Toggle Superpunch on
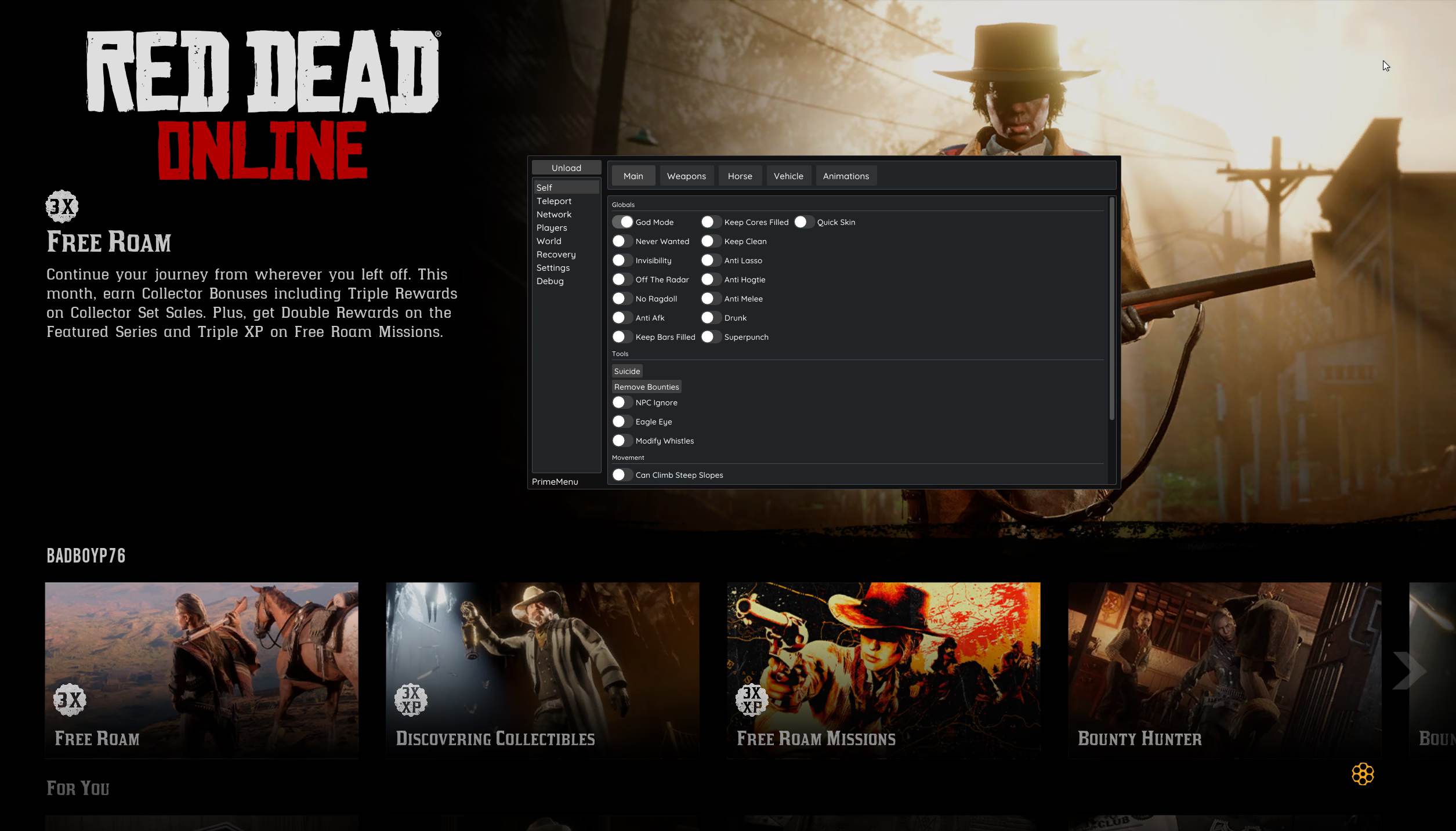The image size is (1456, 831). (x=711, y=337)
